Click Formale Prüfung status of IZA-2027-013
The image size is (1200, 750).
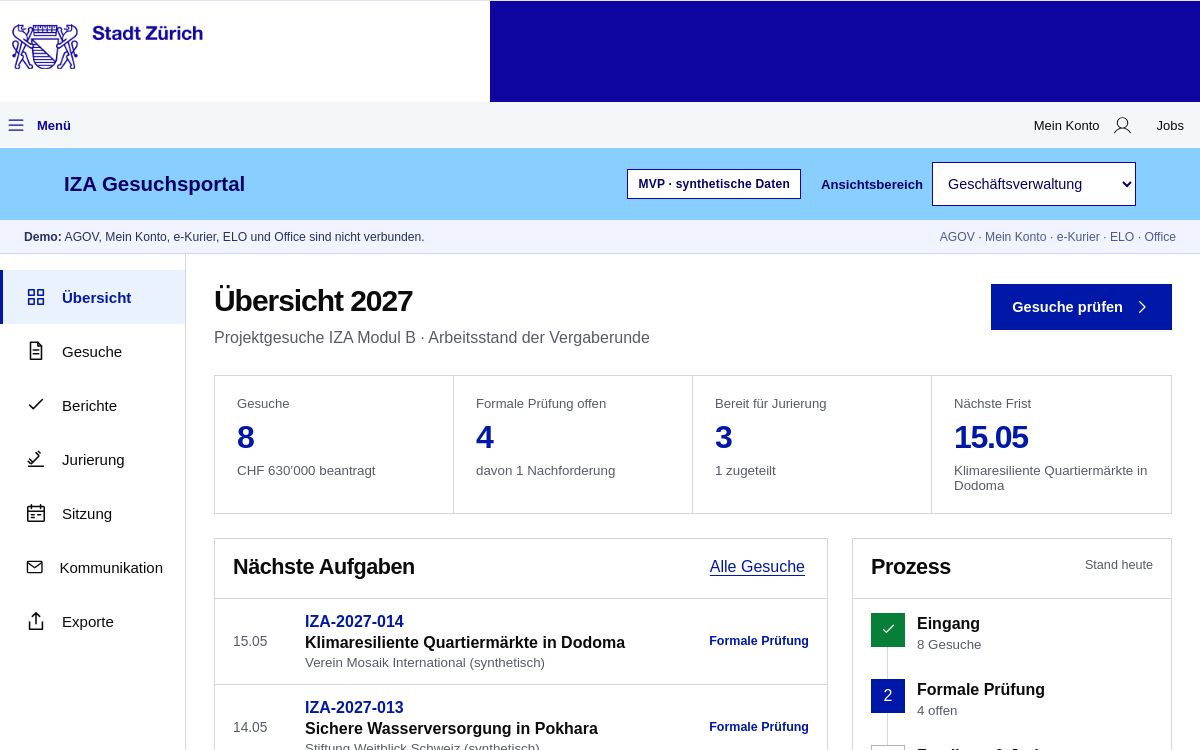pos(759,727)
